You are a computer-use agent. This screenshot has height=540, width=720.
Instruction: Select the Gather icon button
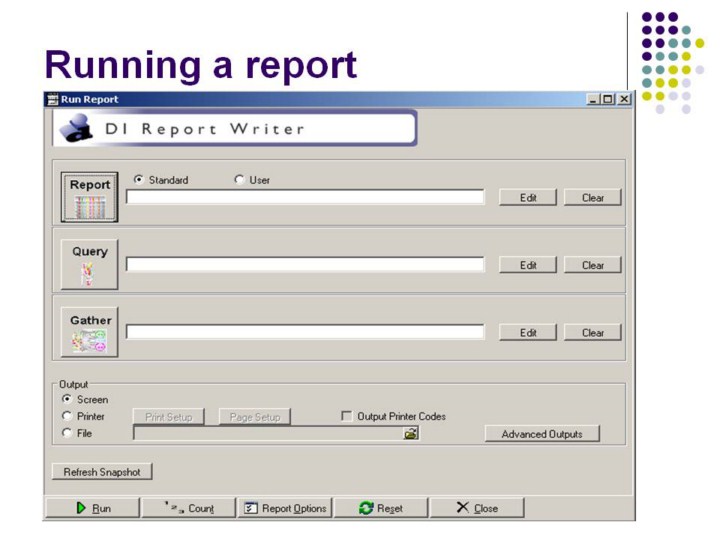tap(90, 332)
